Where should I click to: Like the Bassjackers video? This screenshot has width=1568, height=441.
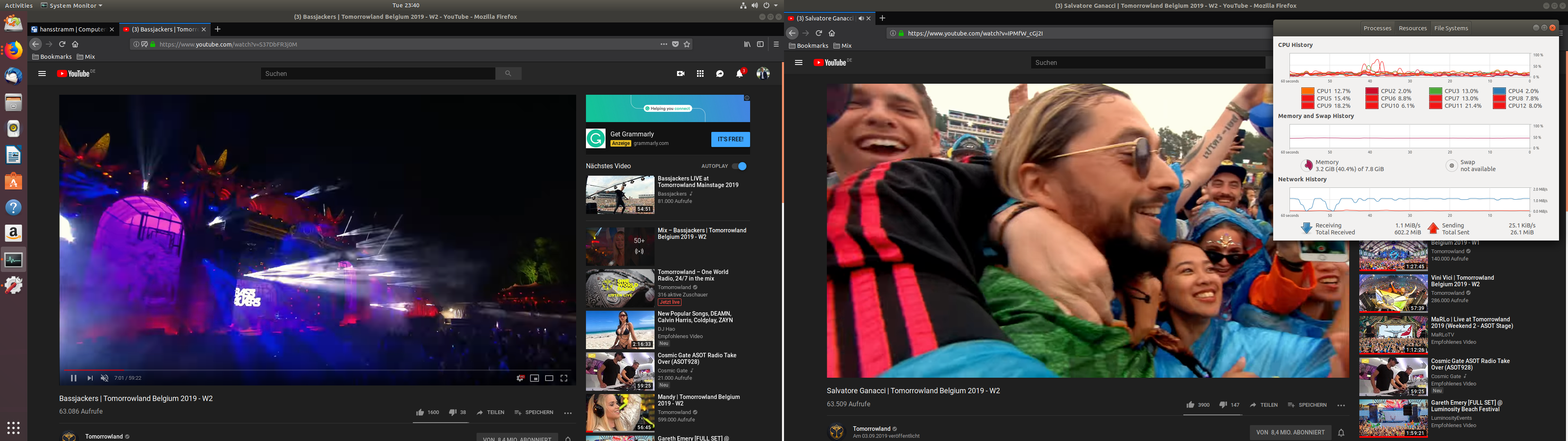[420, 412]
